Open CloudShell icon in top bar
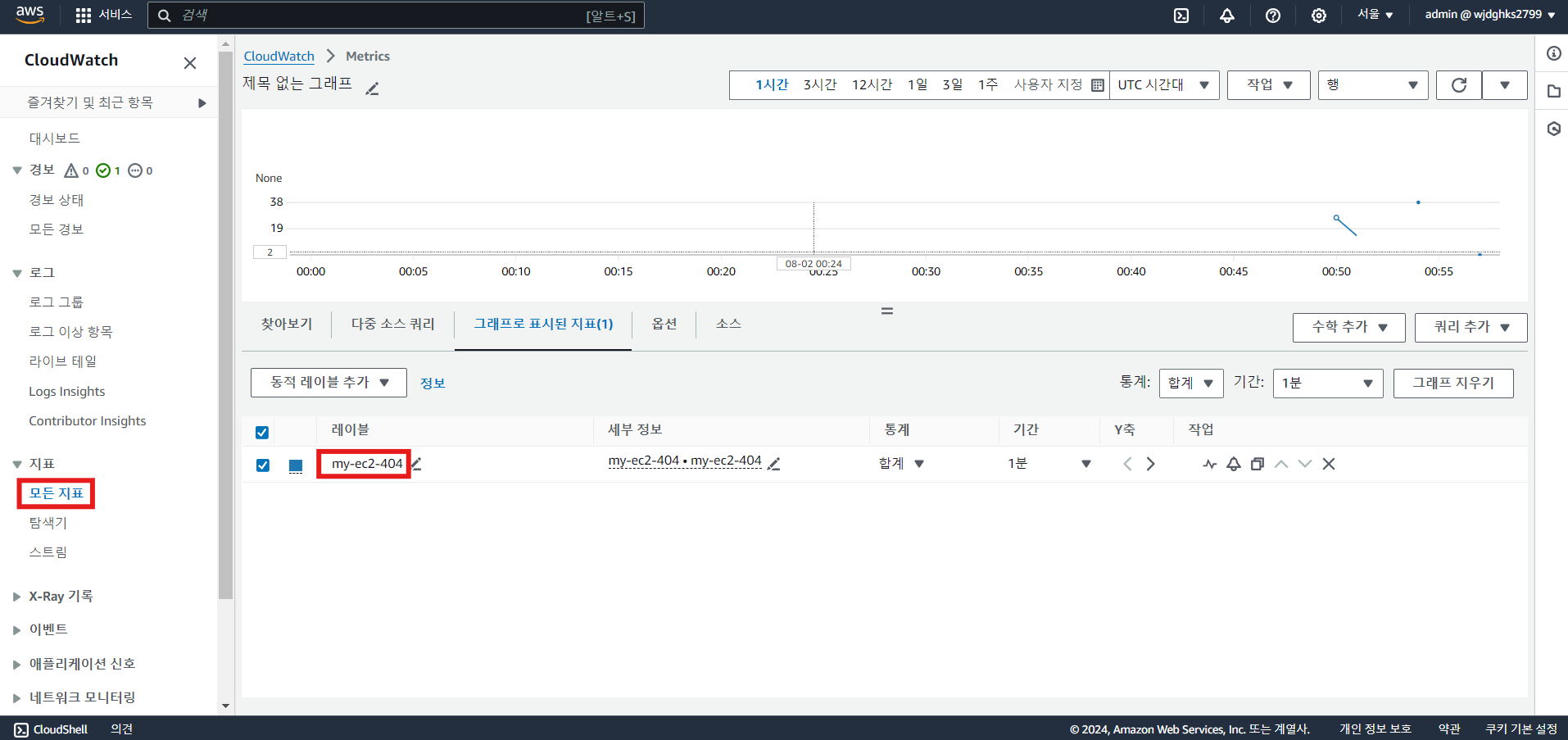 (1181, 16)
